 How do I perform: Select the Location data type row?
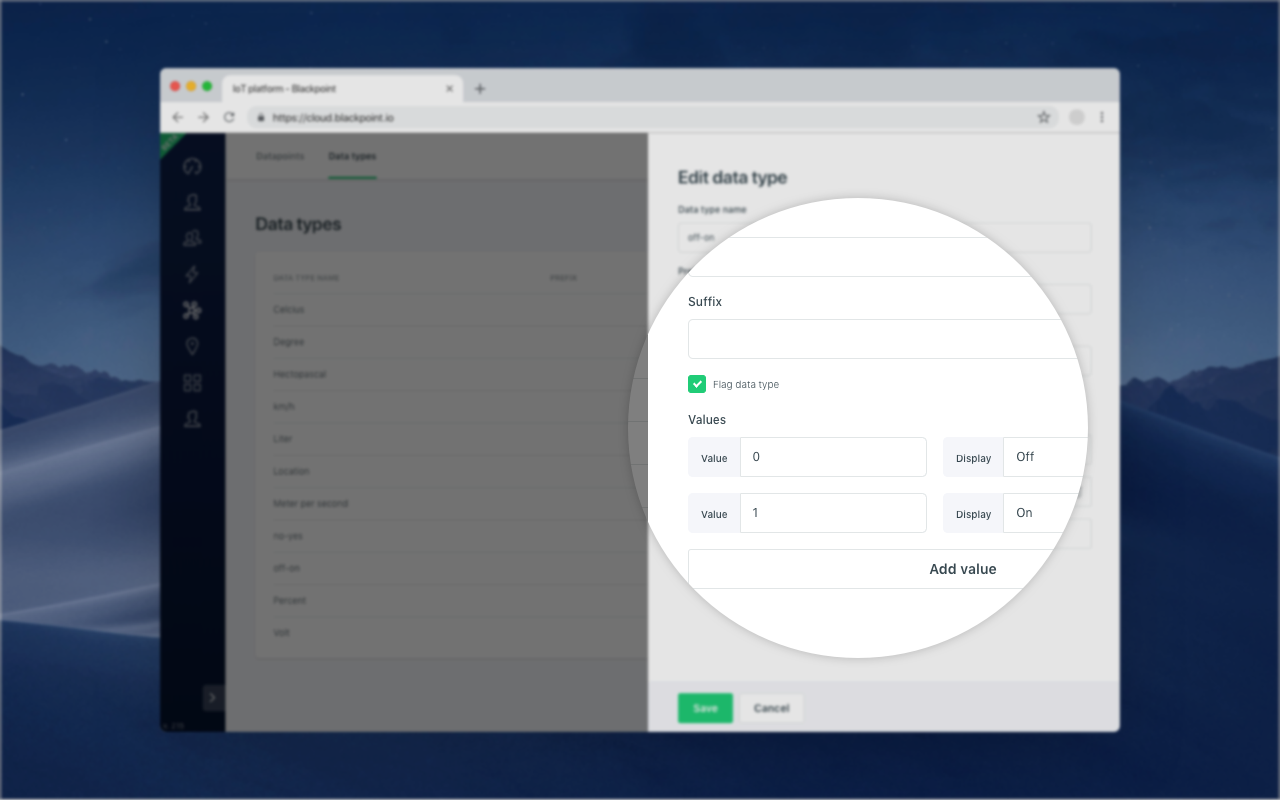pos(451,471)
